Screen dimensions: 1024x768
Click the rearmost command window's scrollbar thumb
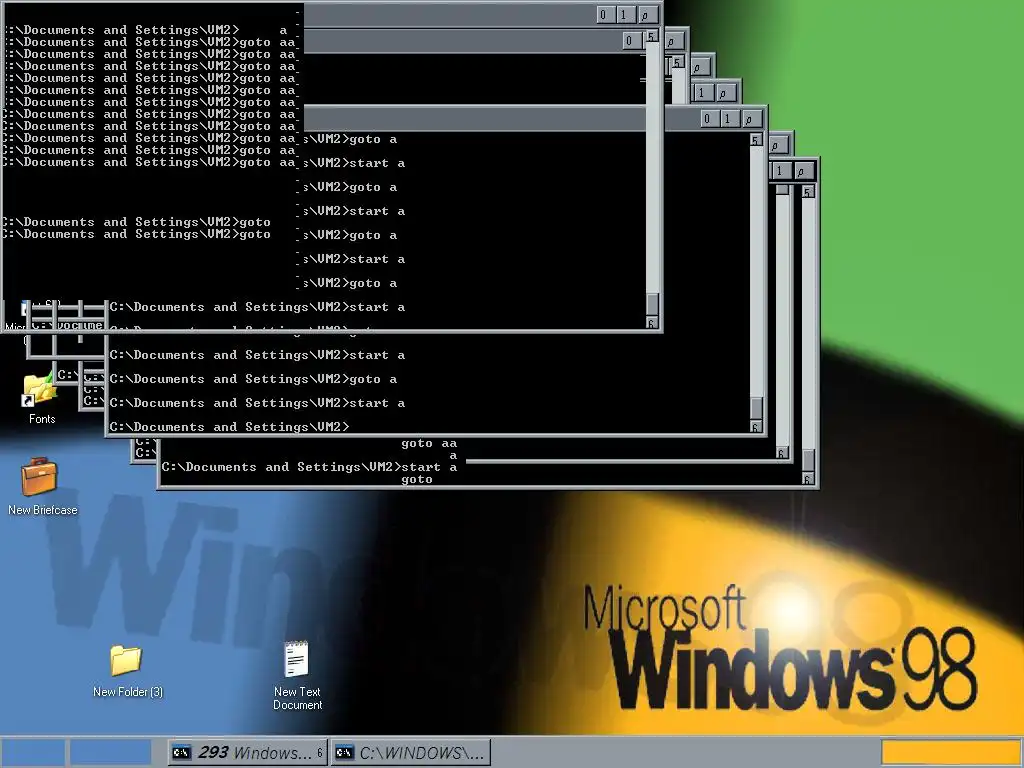[808, 460]
